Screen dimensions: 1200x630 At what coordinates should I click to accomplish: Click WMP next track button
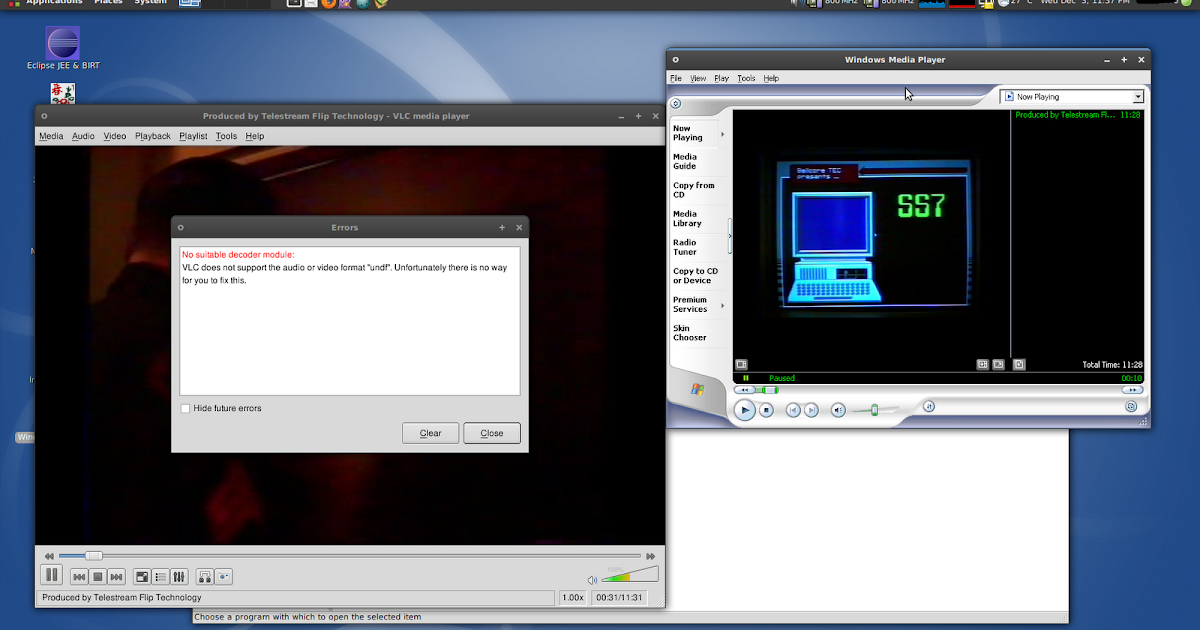(811, 410)
